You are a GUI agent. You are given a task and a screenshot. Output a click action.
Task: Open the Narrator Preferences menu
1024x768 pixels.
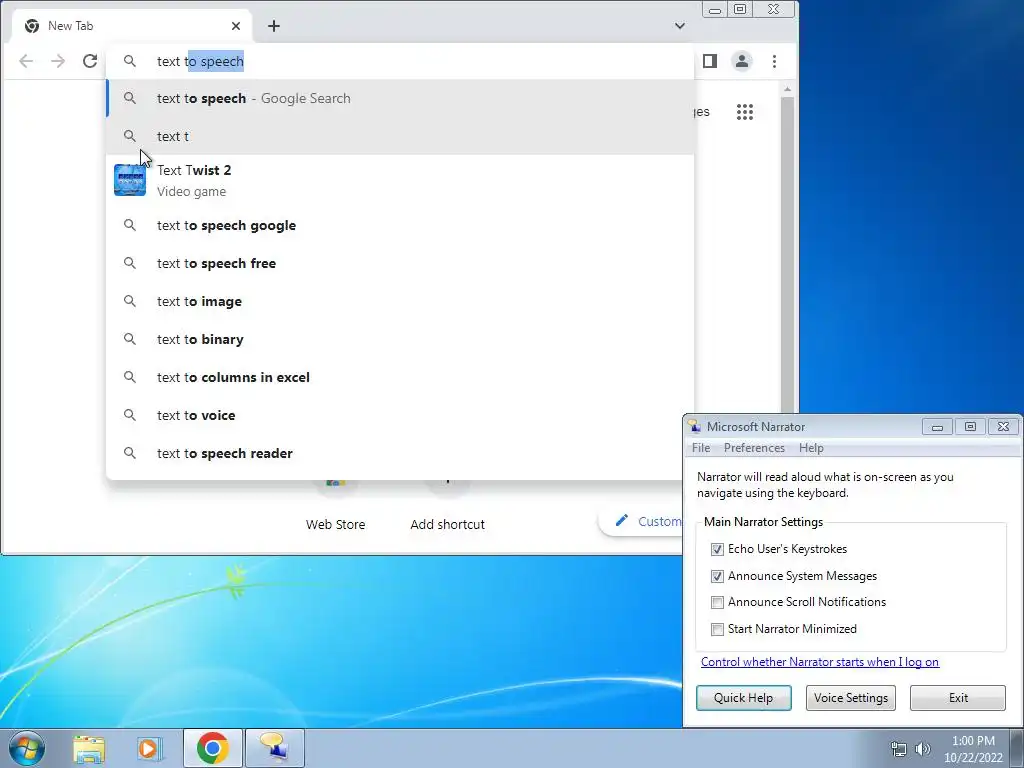(754, 448)
